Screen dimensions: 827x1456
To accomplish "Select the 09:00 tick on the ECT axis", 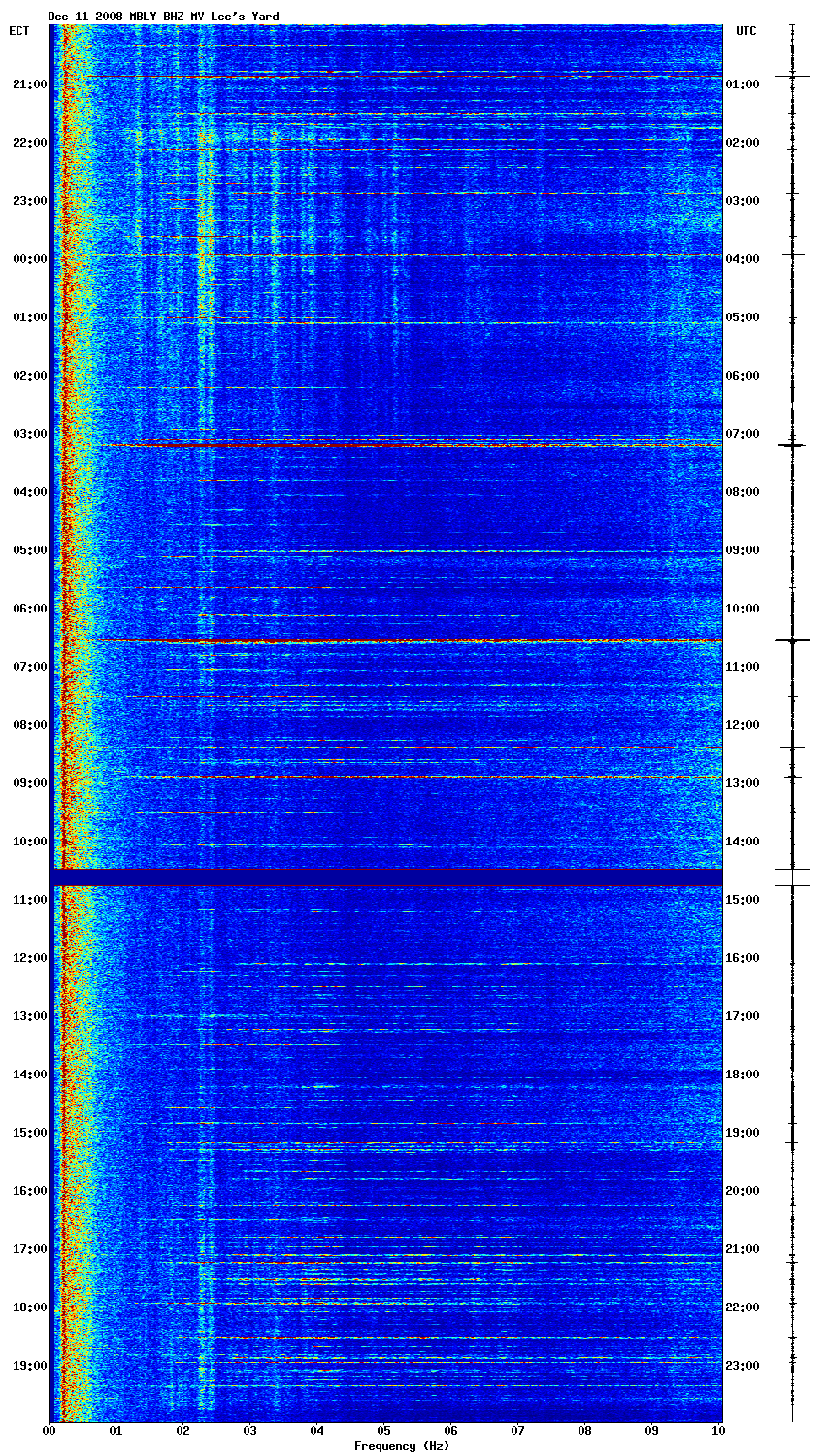I will point(29,783).
